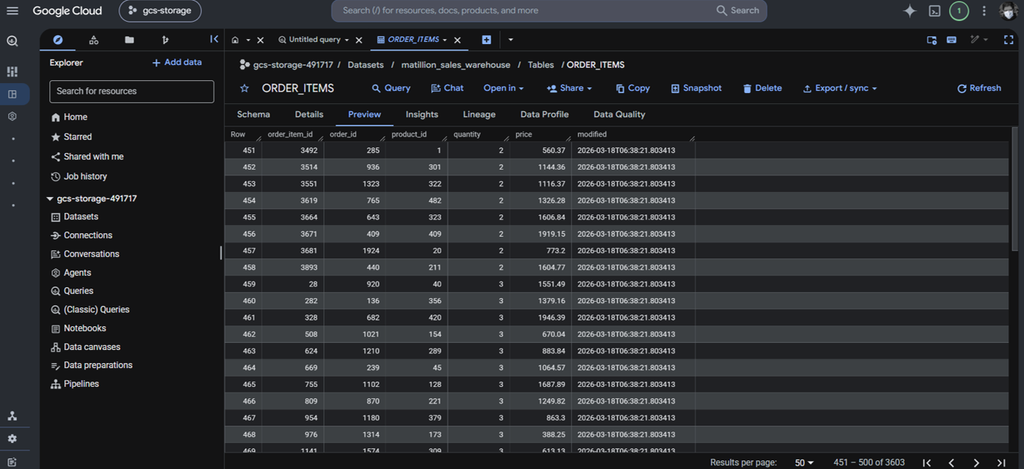Go to the previous results page
This screenshot has width=1024, height=469.
pyautogui.click(x=952, y=462)
